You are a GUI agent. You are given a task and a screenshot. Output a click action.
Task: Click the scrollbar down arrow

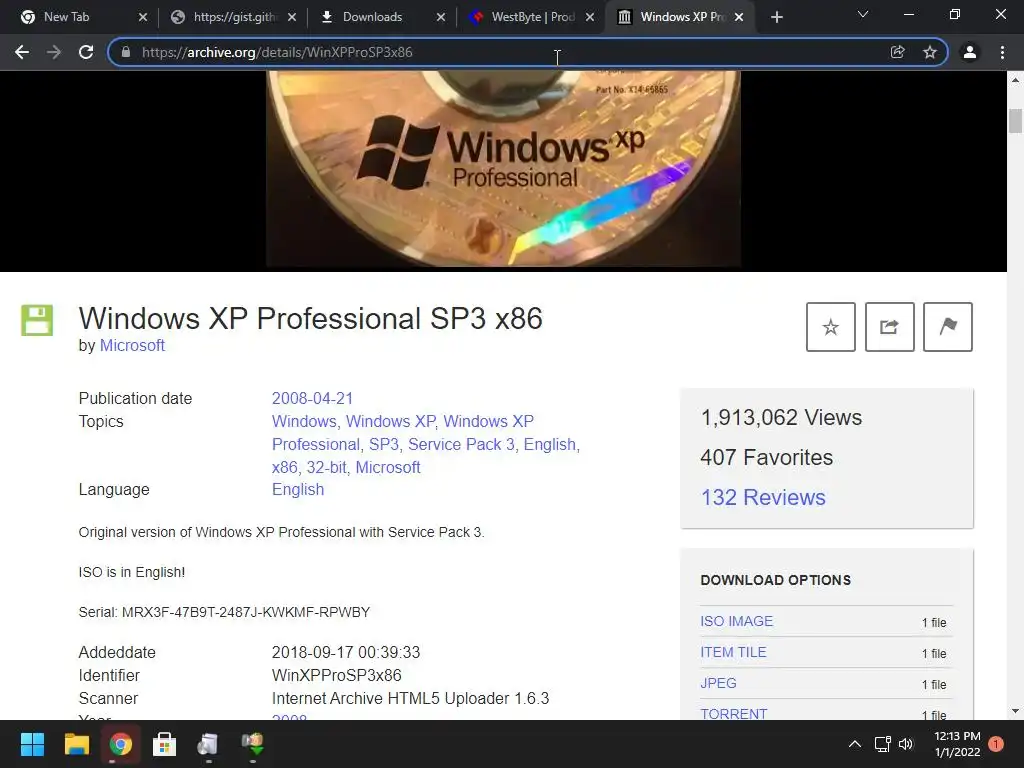point(1015,711)
